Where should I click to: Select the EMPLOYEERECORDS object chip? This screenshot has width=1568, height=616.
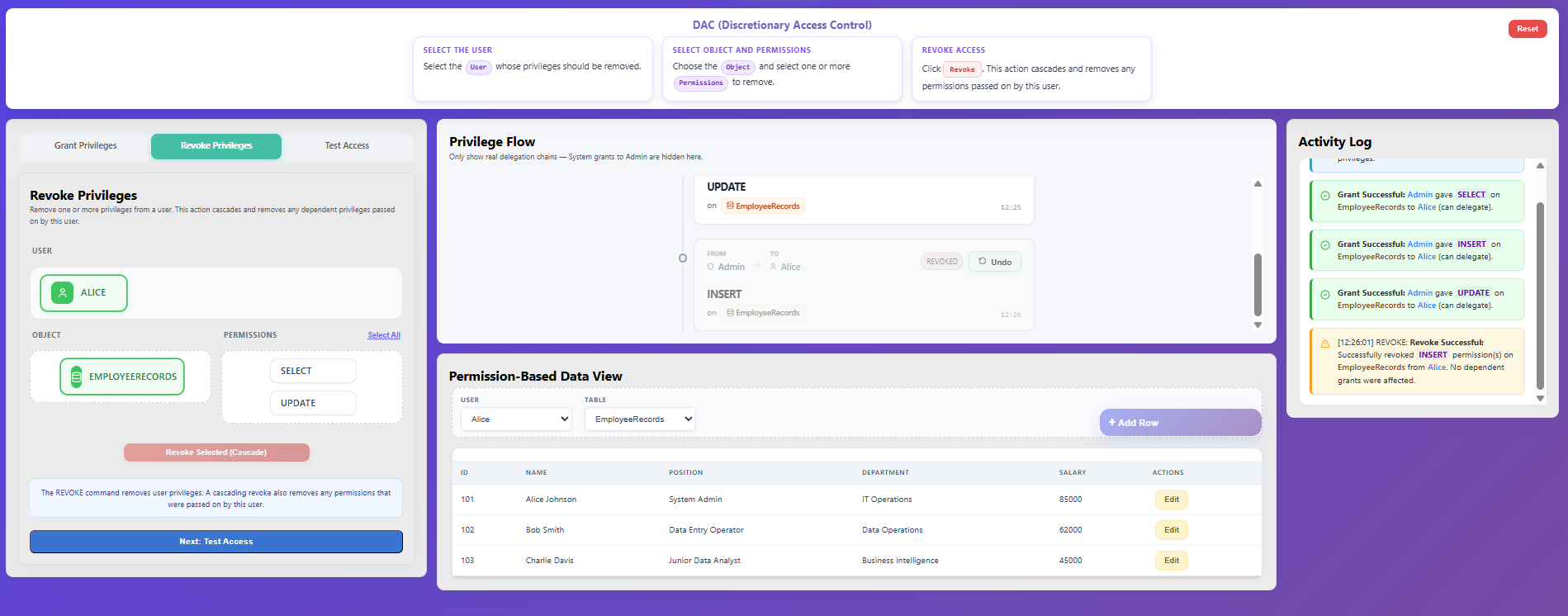[122, 377]
